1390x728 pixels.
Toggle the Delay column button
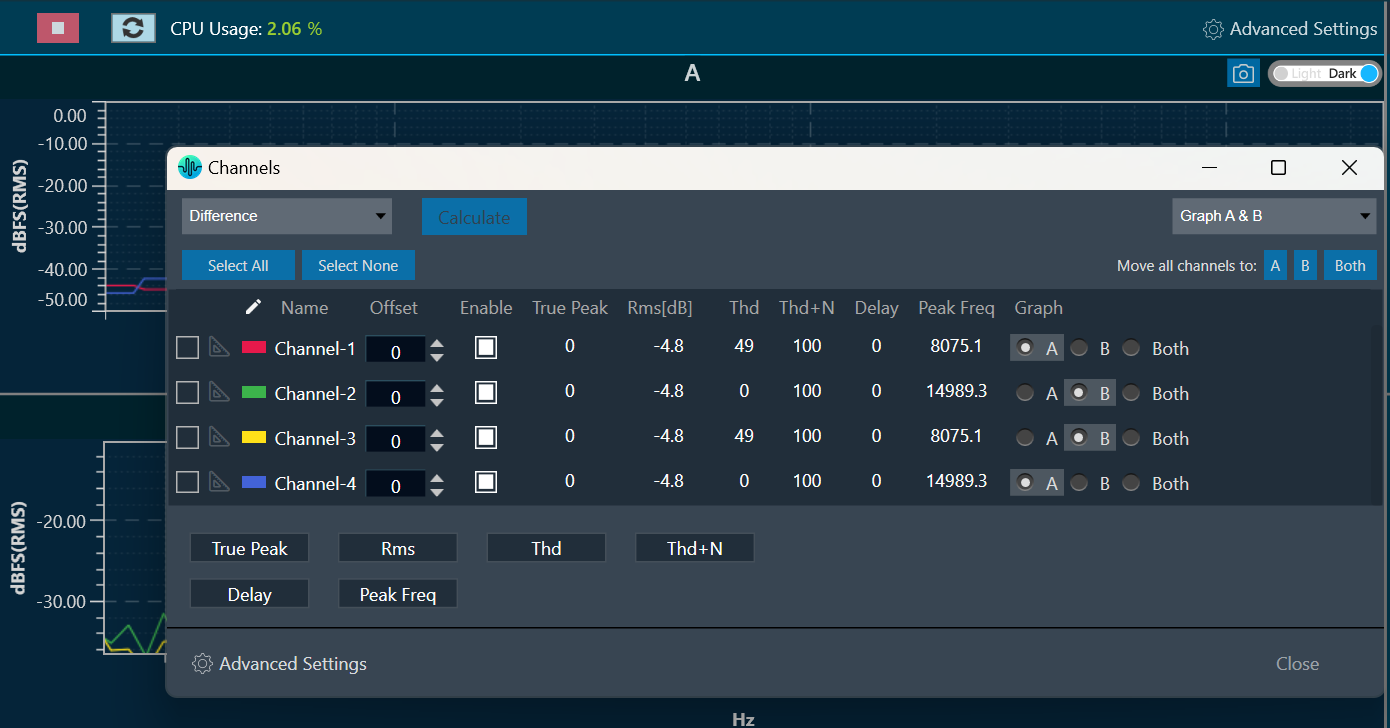[x=249, y=594]
